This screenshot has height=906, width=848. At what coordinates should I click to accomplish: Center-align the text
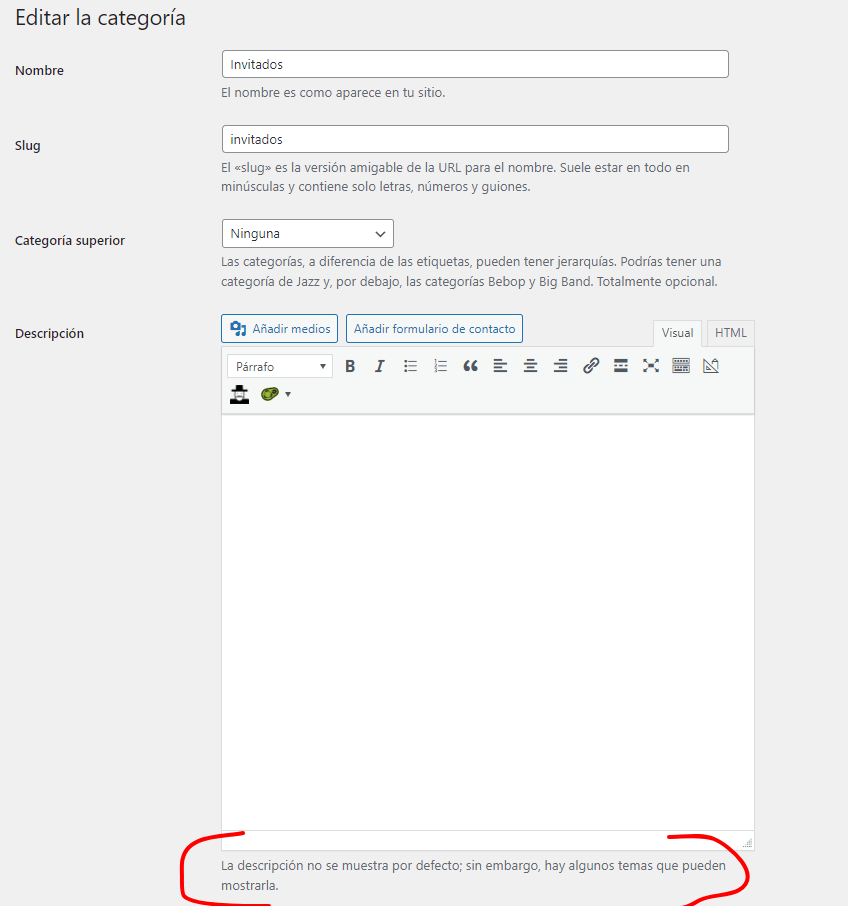[x=530, y=366]
